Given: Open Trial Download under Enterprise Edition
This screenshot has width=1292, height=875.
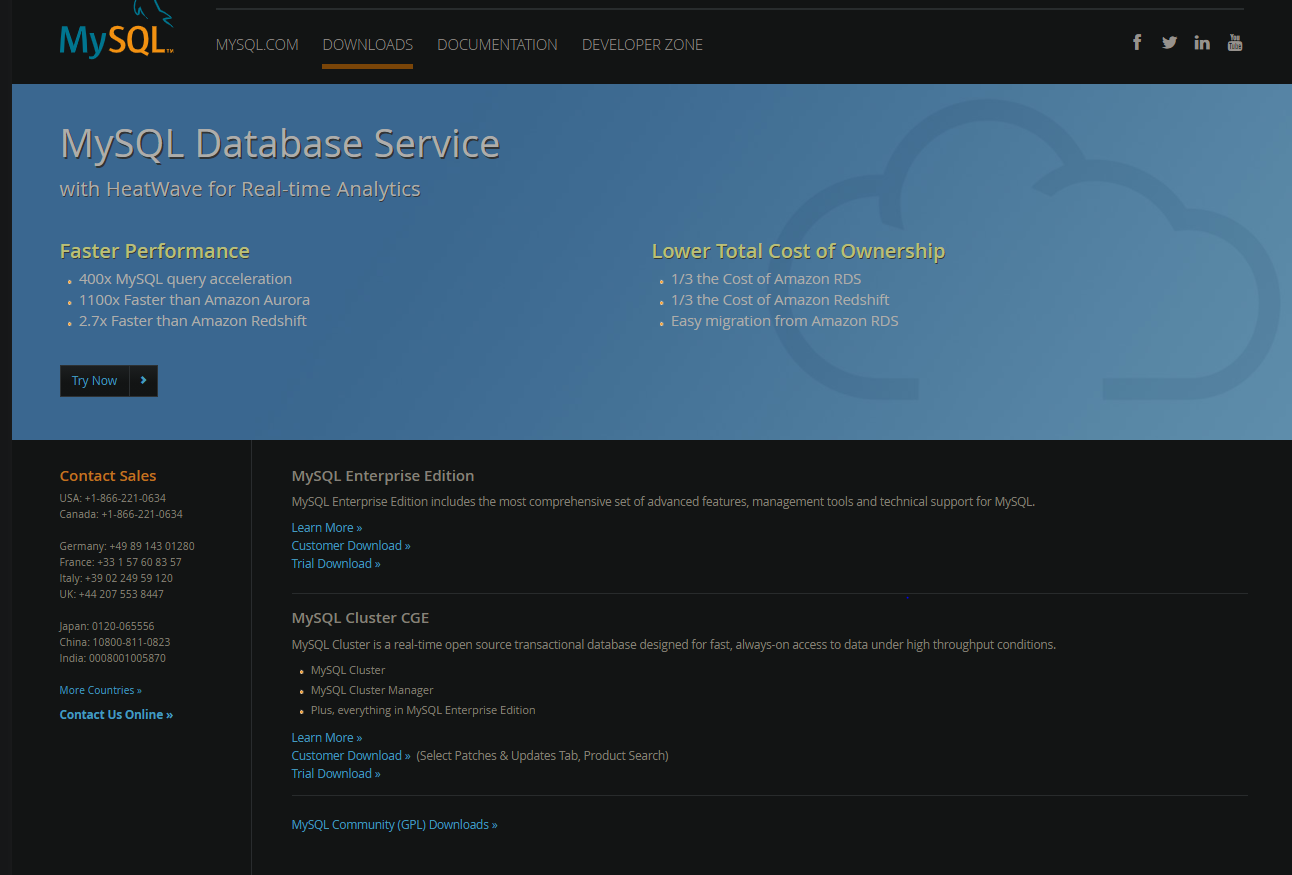Looking at the screenshot, I should (336, 564).
